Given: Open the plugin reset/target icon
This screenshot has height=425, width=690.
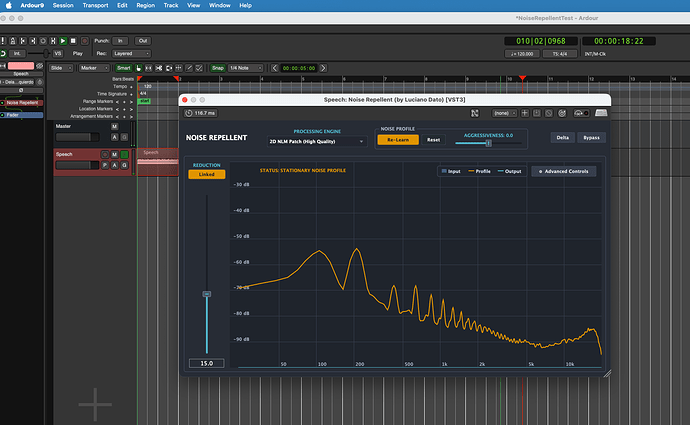Looking at the screenshot, I should (562, 113).
